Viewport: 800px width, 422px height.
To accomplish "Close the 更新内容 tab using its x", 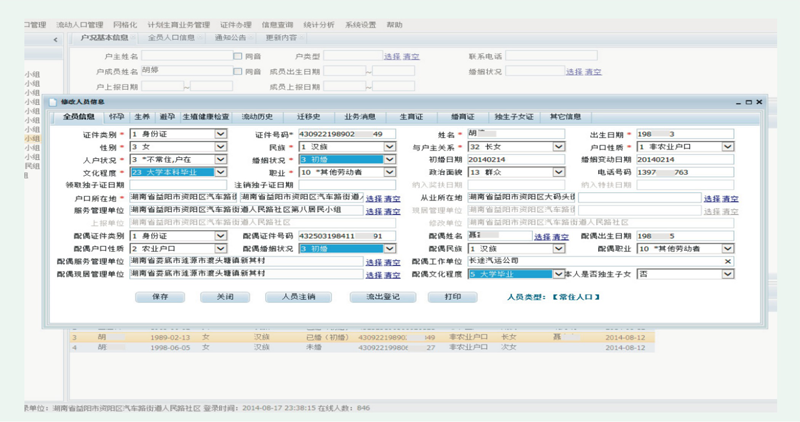I will (x=302, y=38).
